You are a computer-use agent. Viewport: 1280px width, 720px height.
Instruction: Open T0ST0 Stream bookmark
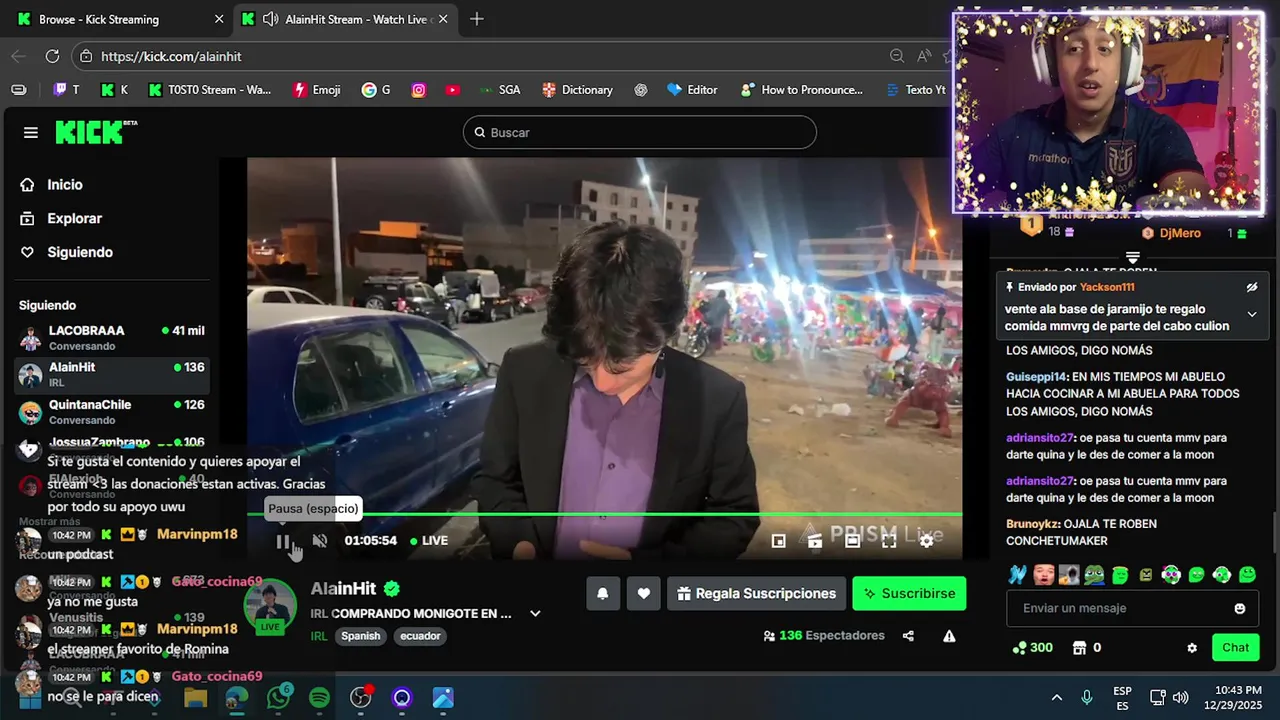[x=211, y=90]
